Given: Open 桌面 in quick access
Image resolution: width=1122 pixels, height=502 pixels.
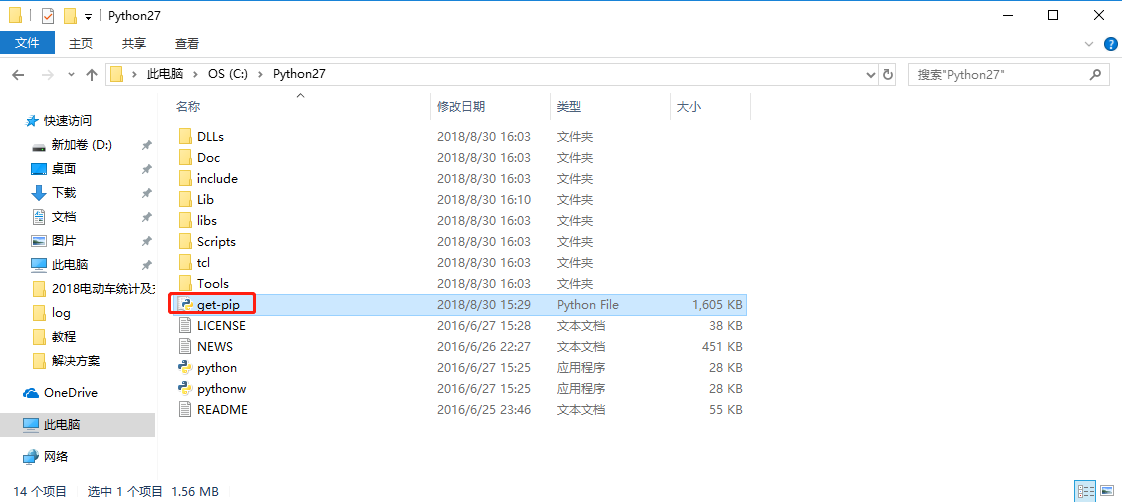Looking at the screenshot, I should pos(64,169).
